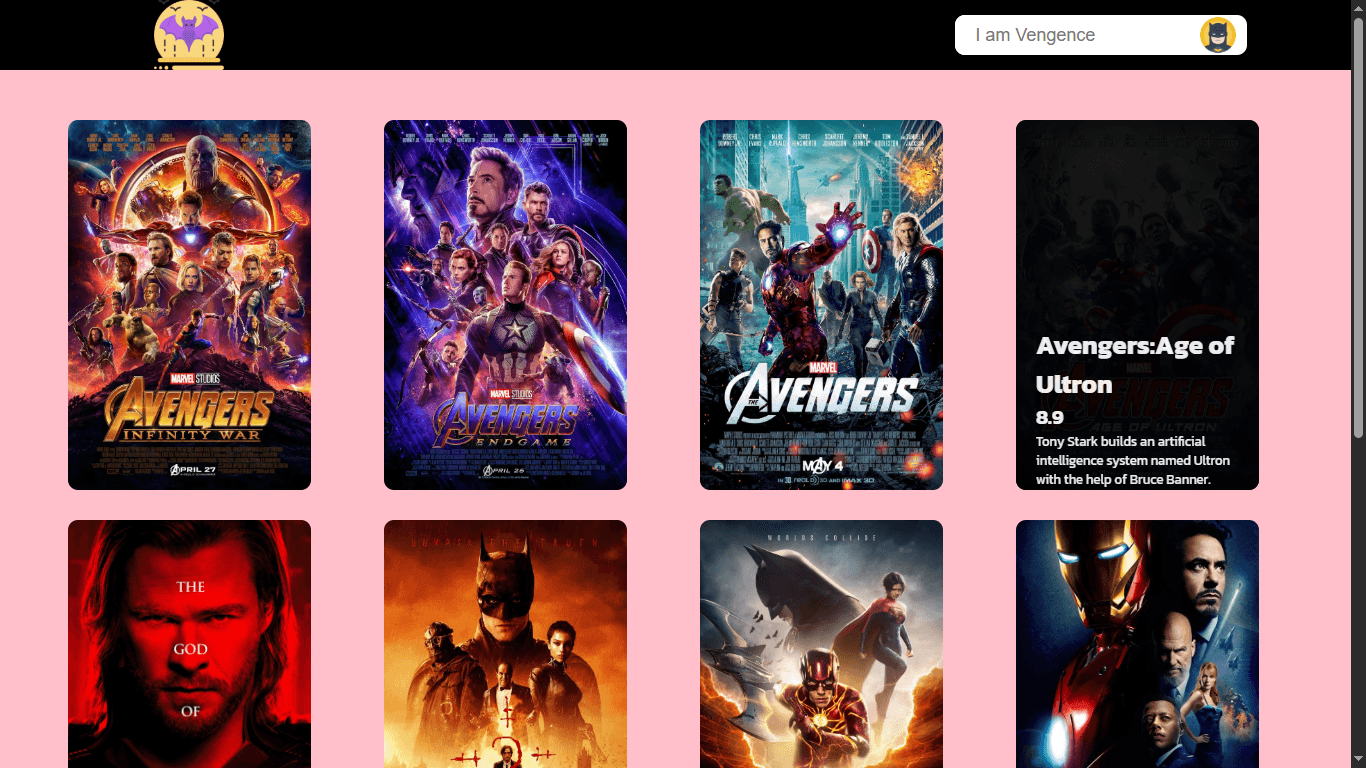Open the Avengers: Age of Ultron card
Image resolution: width=1366 pixels, height=768 pixels.
pos(1137,305)
